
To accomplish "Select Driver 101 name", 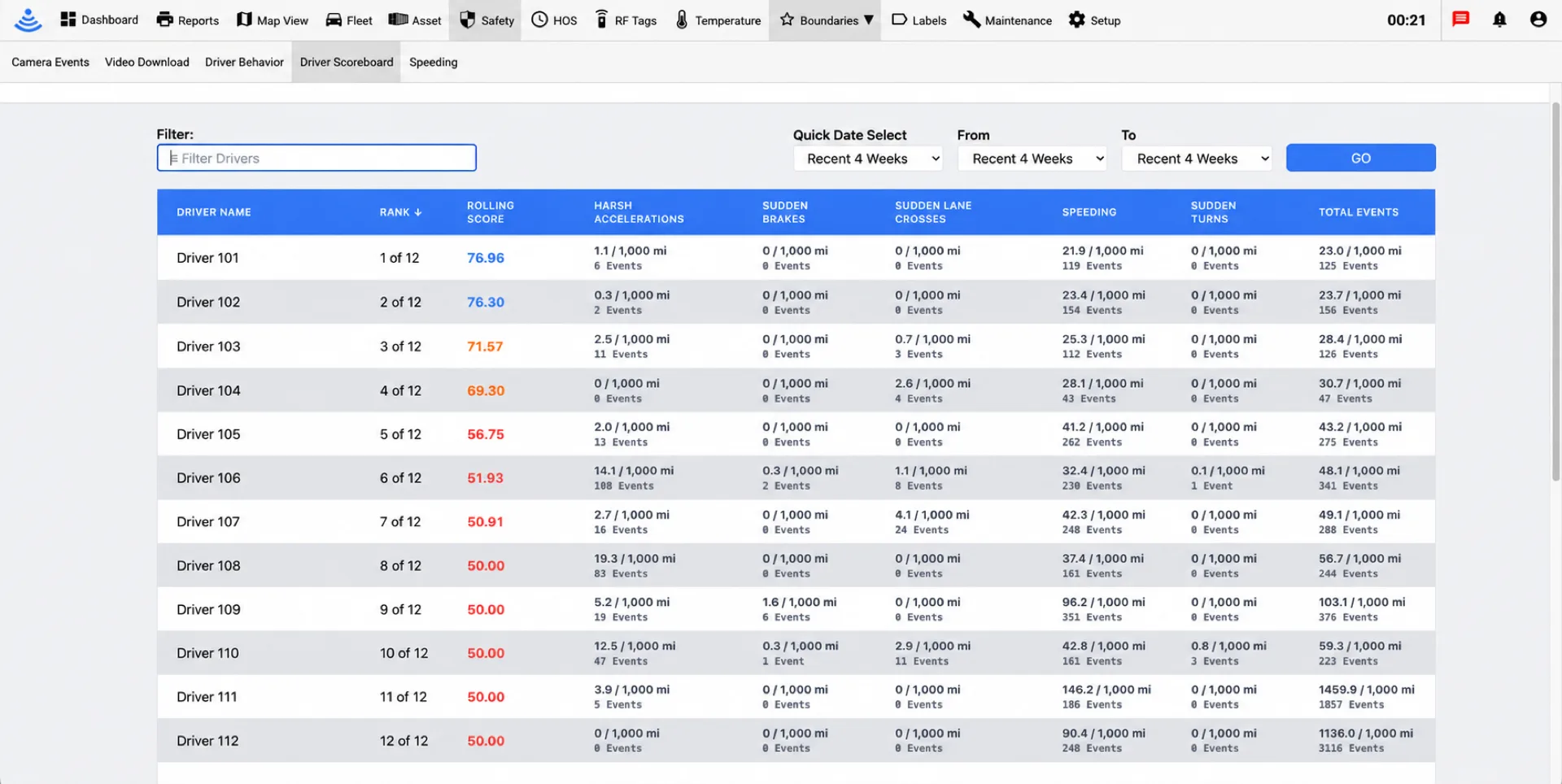I will [x=207, y=258].
